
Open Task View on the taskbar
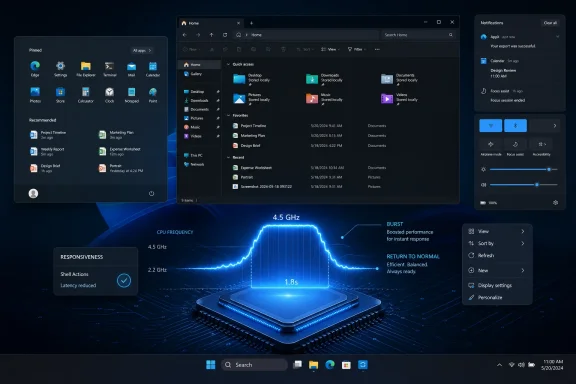pos(298,365)
